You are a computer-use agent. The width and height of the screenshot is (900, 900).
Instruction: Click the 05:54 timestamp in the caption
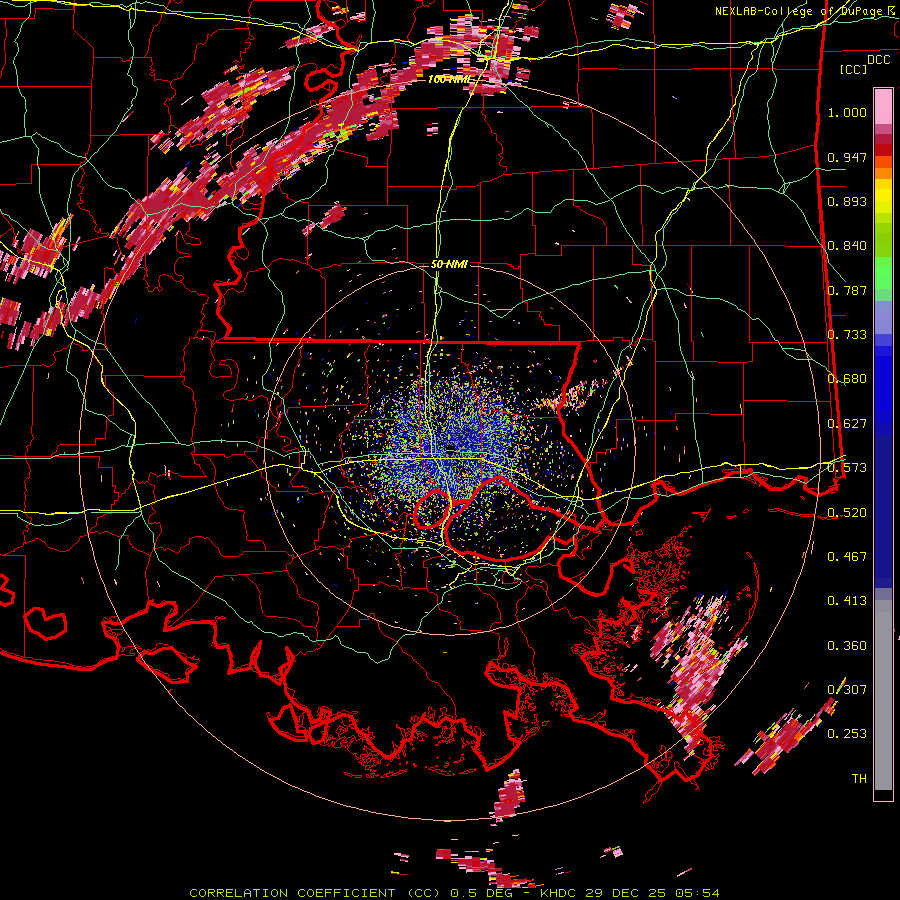698,893
